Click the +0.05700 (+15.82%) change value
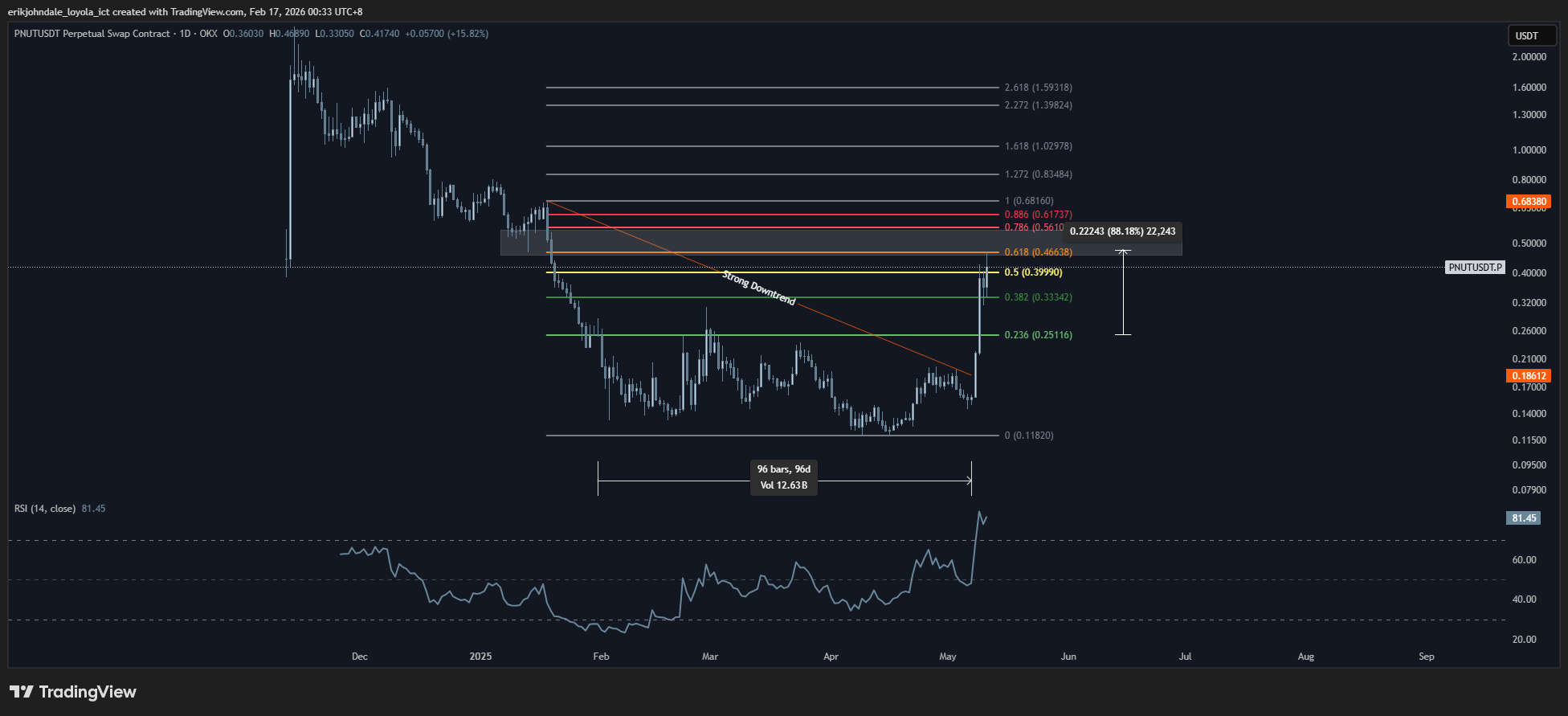The image size is (1568, 716). coord(447,34)
